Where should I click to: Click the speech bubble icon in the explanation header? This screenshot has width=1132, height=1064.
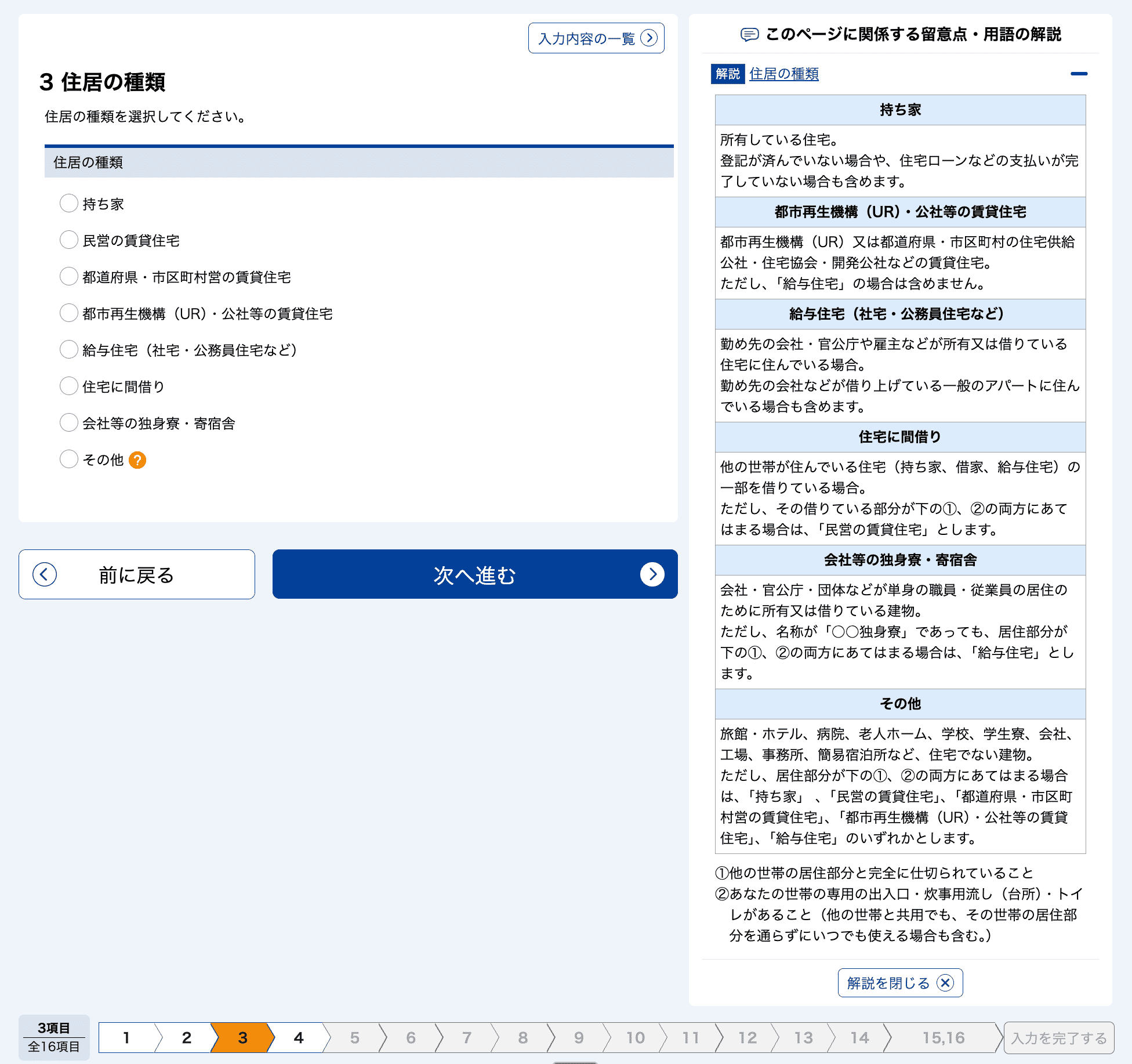pos(750,34)
